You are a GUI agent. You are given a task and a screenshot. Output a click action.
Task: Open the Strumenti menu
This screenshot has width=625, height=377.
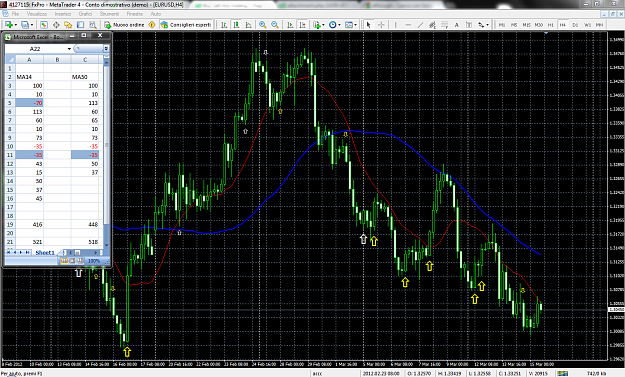109,14
